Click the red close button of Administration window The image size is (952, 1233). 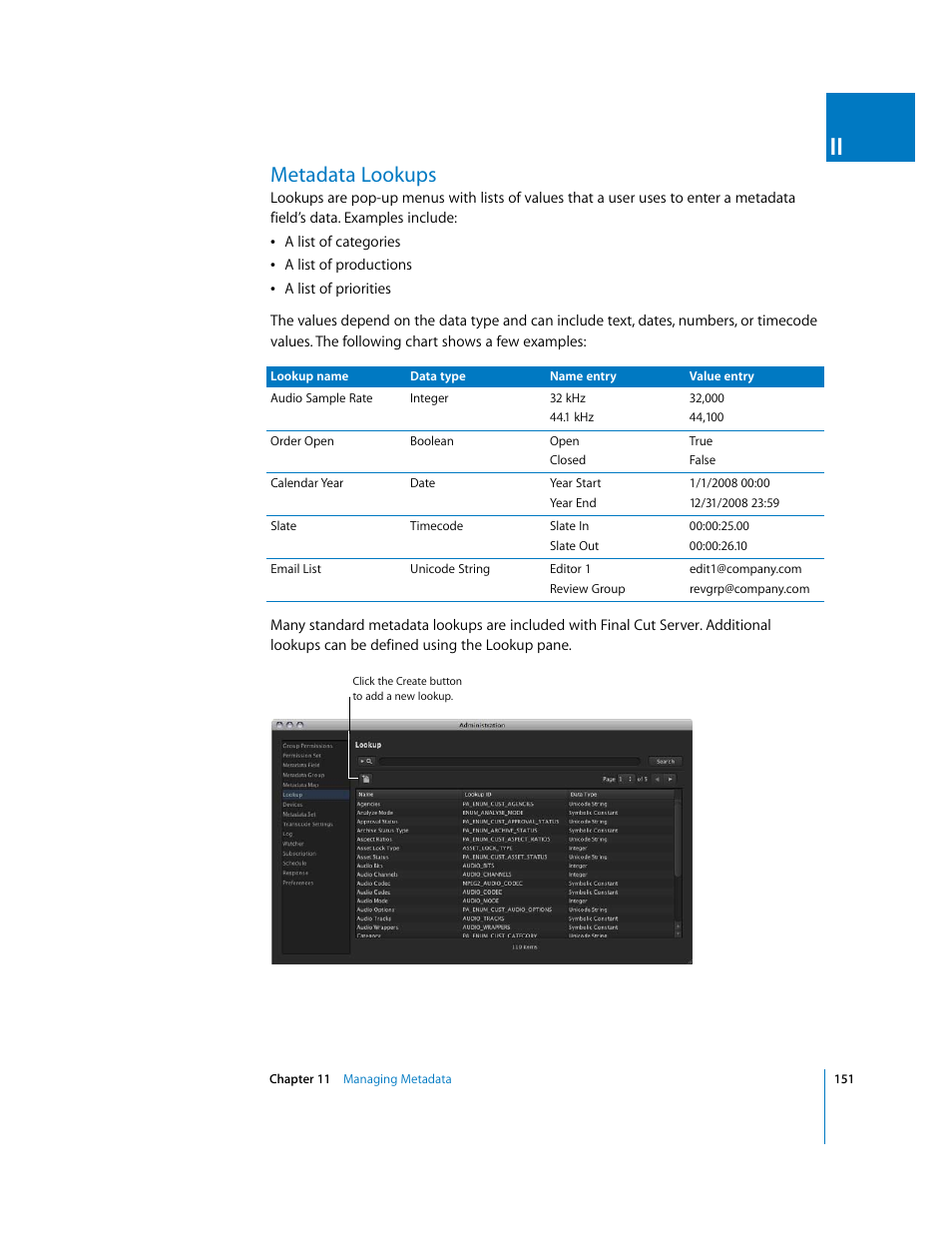pos(279,725)
